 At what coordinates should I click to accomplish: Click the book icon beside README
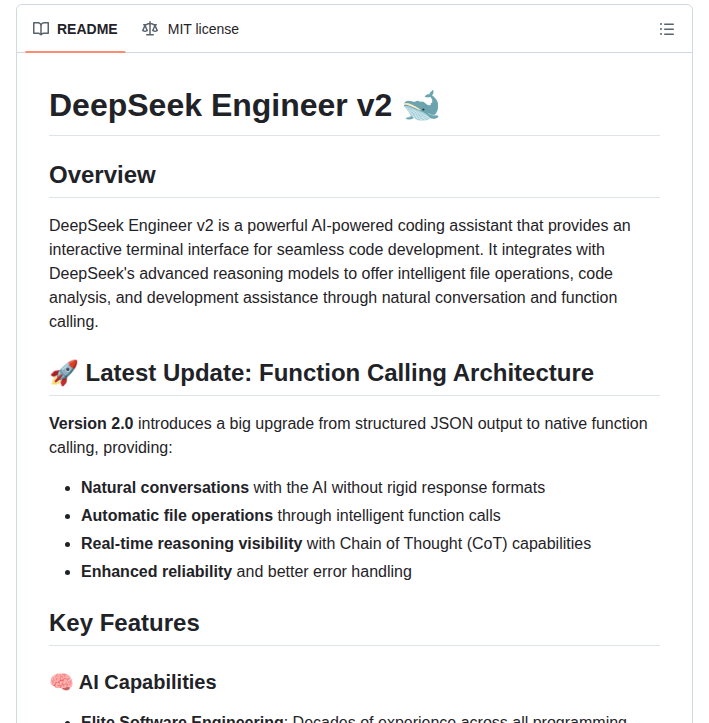pos(41,29)
